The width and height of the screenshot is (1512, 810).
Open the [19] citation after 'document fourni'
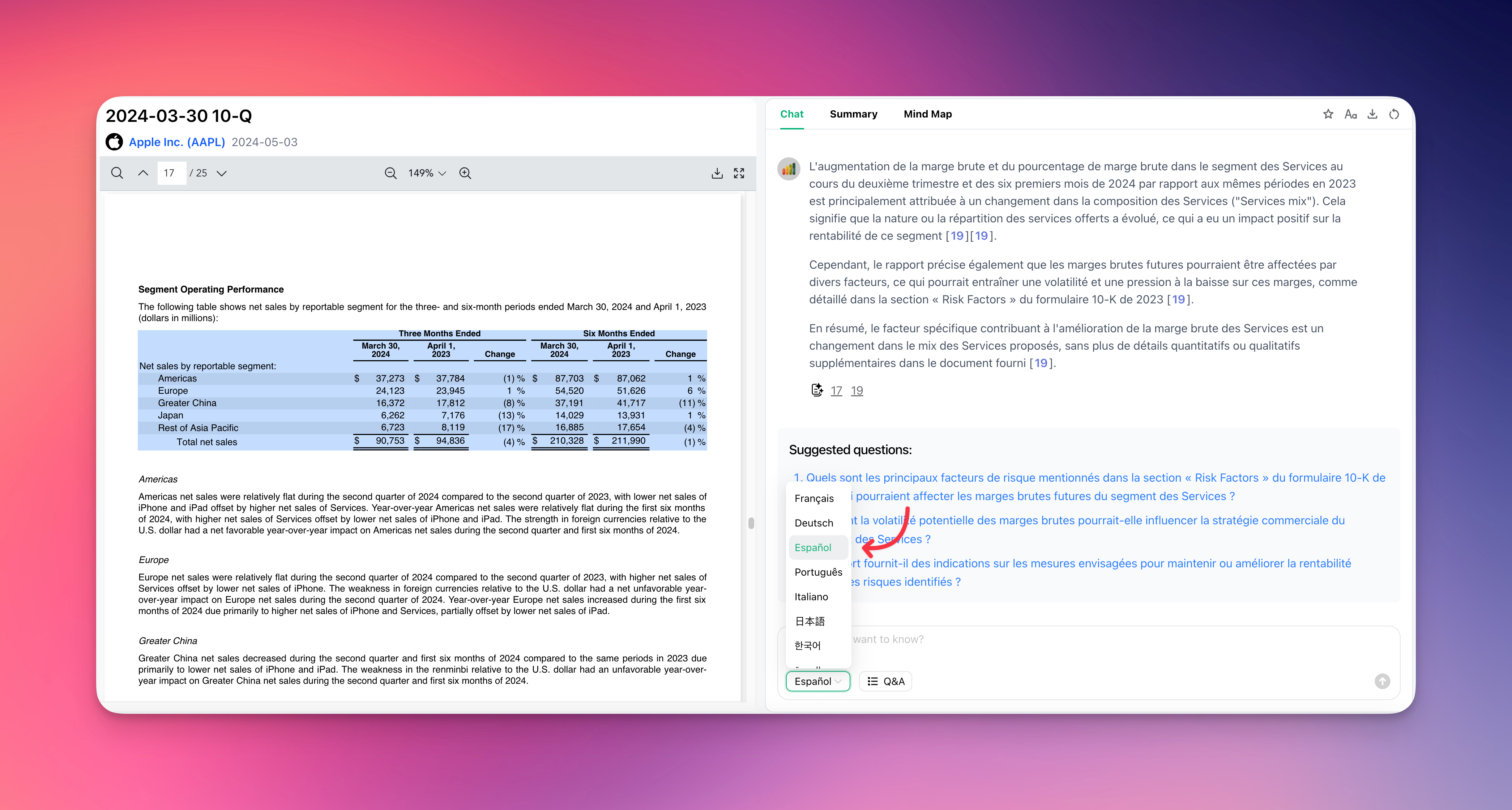[1041, 363]
